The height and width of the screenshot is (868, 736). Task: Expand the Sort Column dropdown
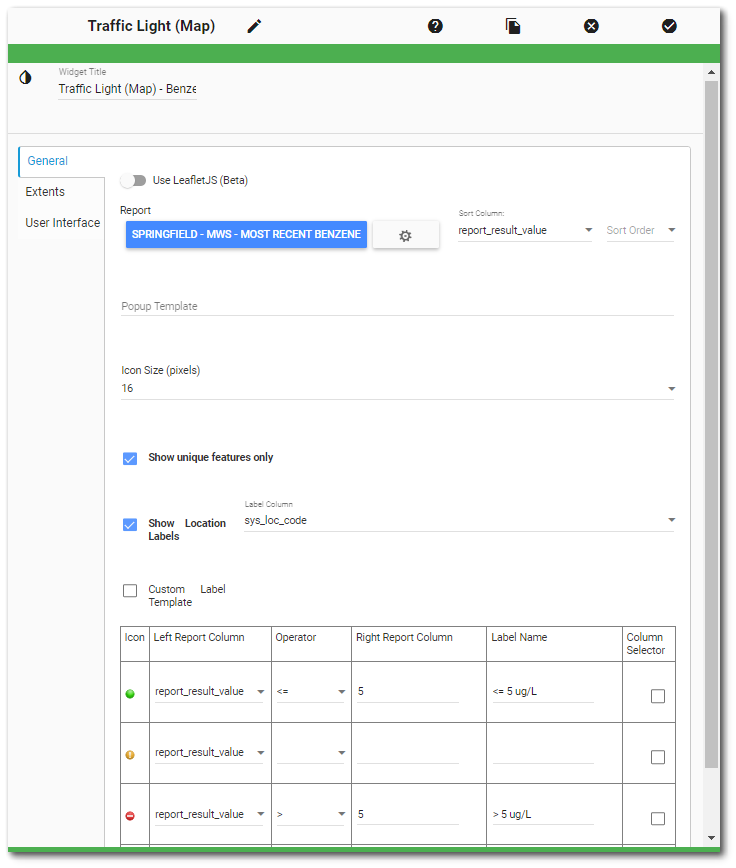coord(525,230)
